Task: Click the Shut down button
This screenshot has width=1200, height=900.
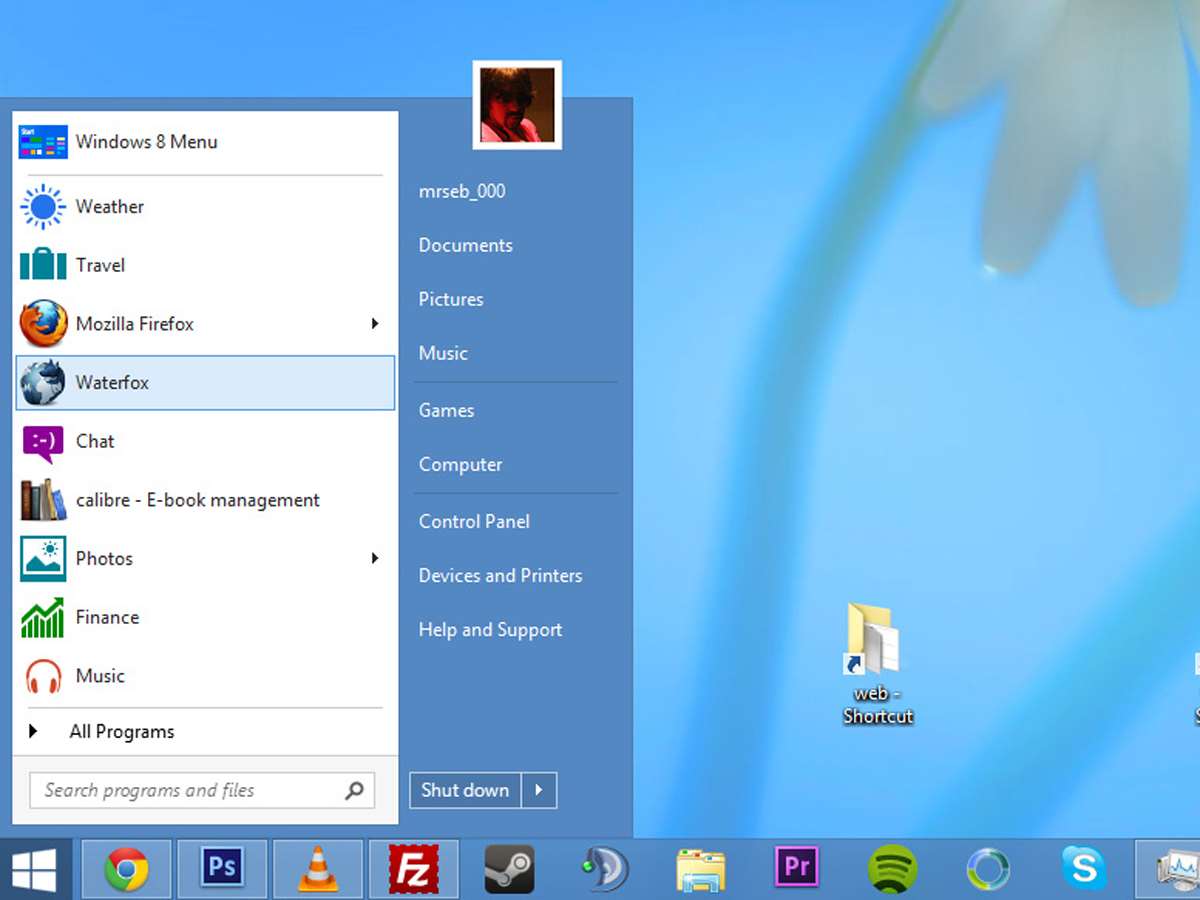Action: [464, 790]
